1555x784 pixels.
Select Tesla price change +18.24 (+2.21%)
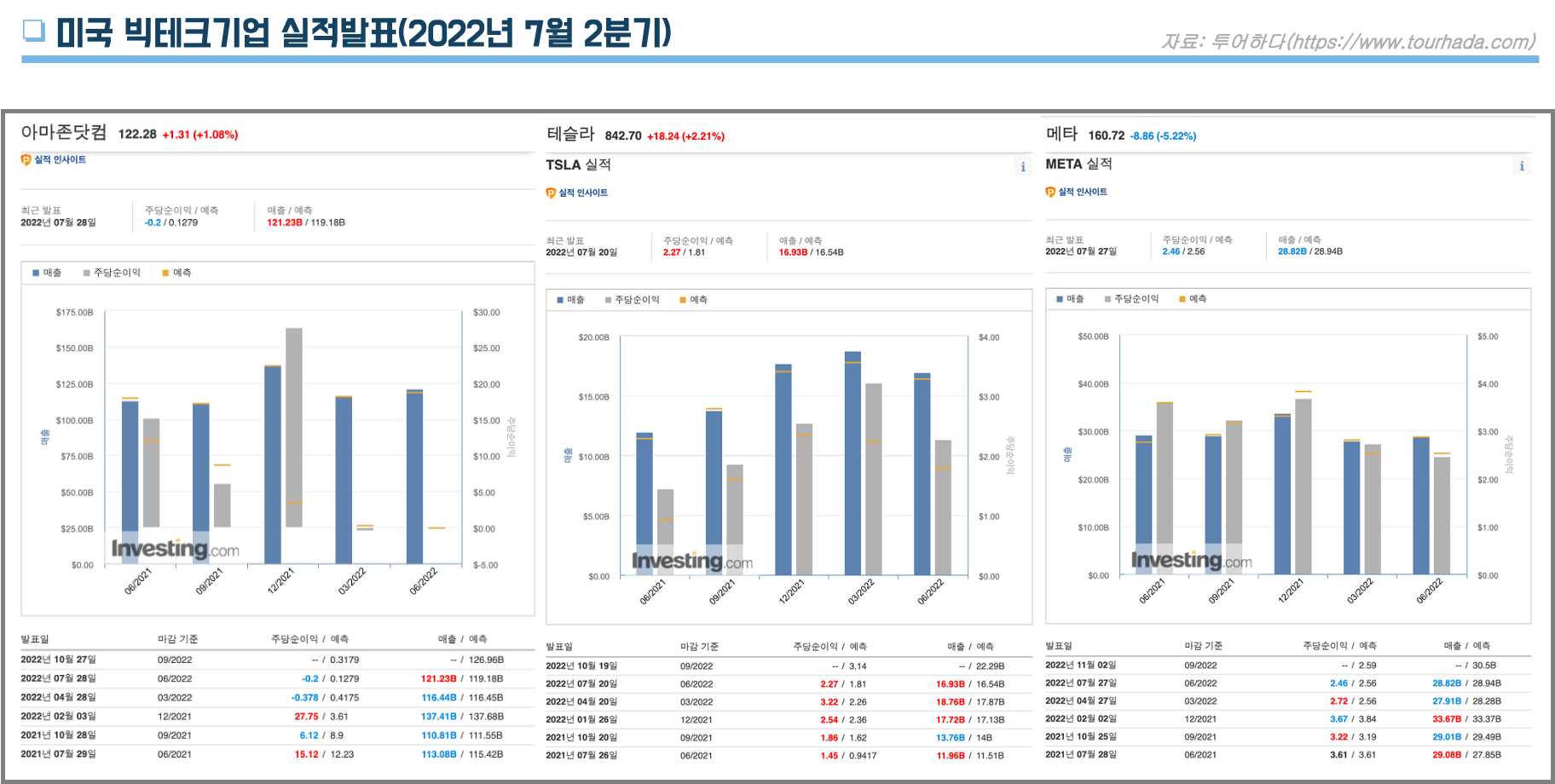(x=685, y=136)
